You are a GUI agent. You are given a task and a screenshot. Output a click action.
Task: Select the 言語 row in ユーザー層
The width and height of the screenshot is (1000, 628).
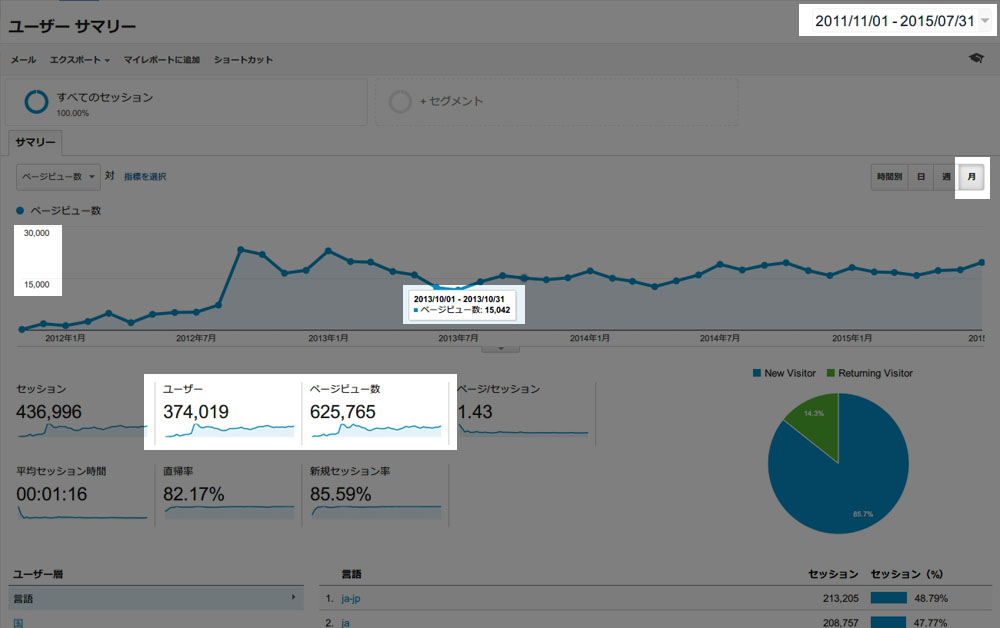pos(156,598)
